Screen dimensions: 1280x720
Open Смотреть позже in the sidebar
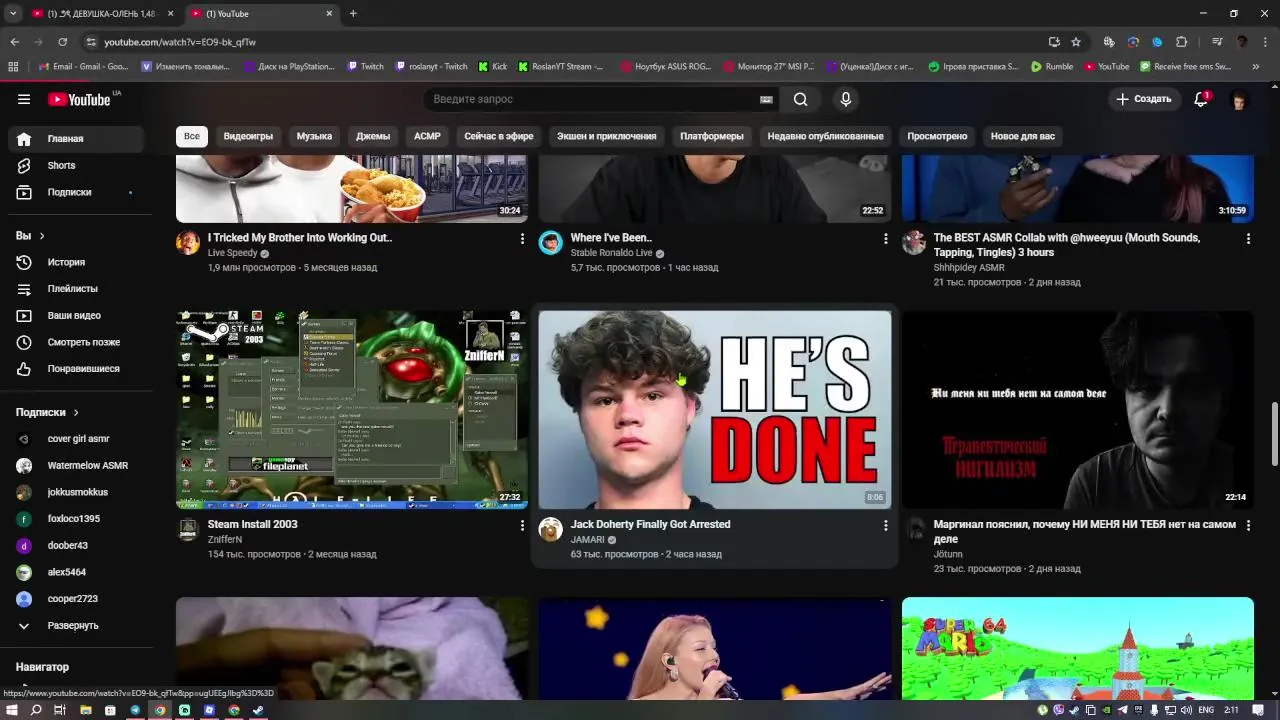78,342
